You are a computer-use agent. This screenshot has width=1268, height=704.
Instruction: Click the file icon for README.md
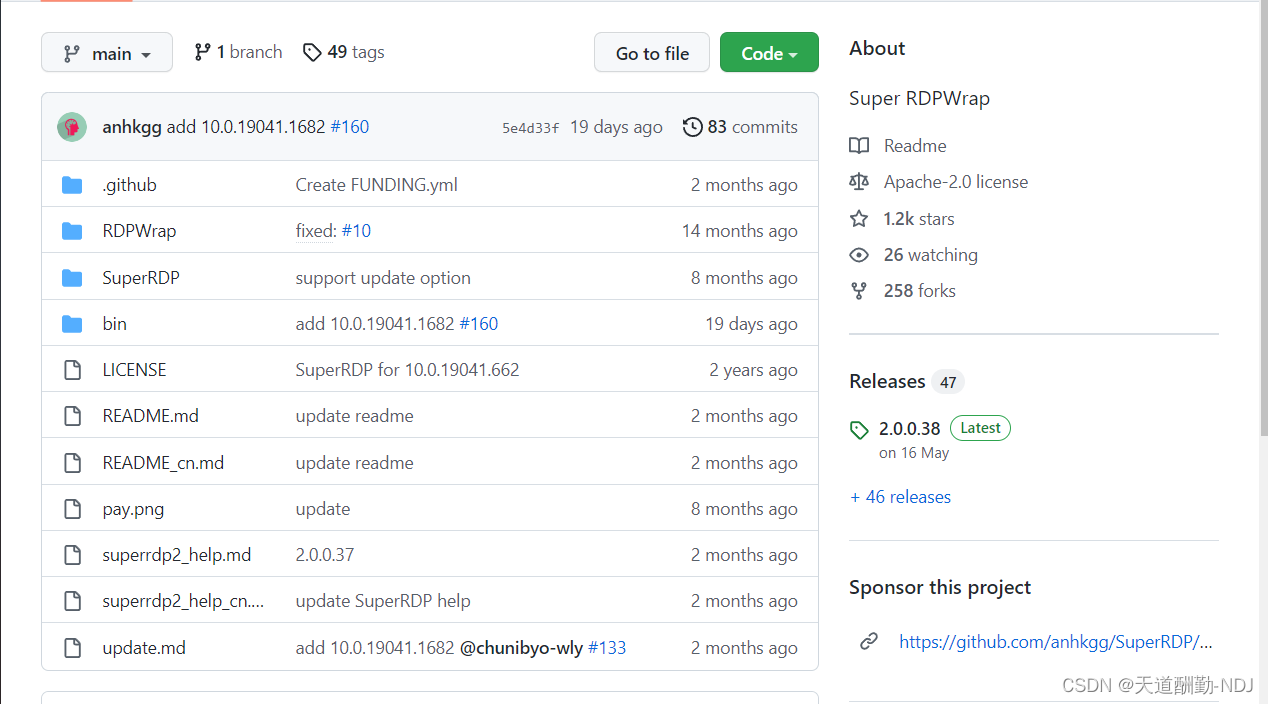[x=72, y=416]
